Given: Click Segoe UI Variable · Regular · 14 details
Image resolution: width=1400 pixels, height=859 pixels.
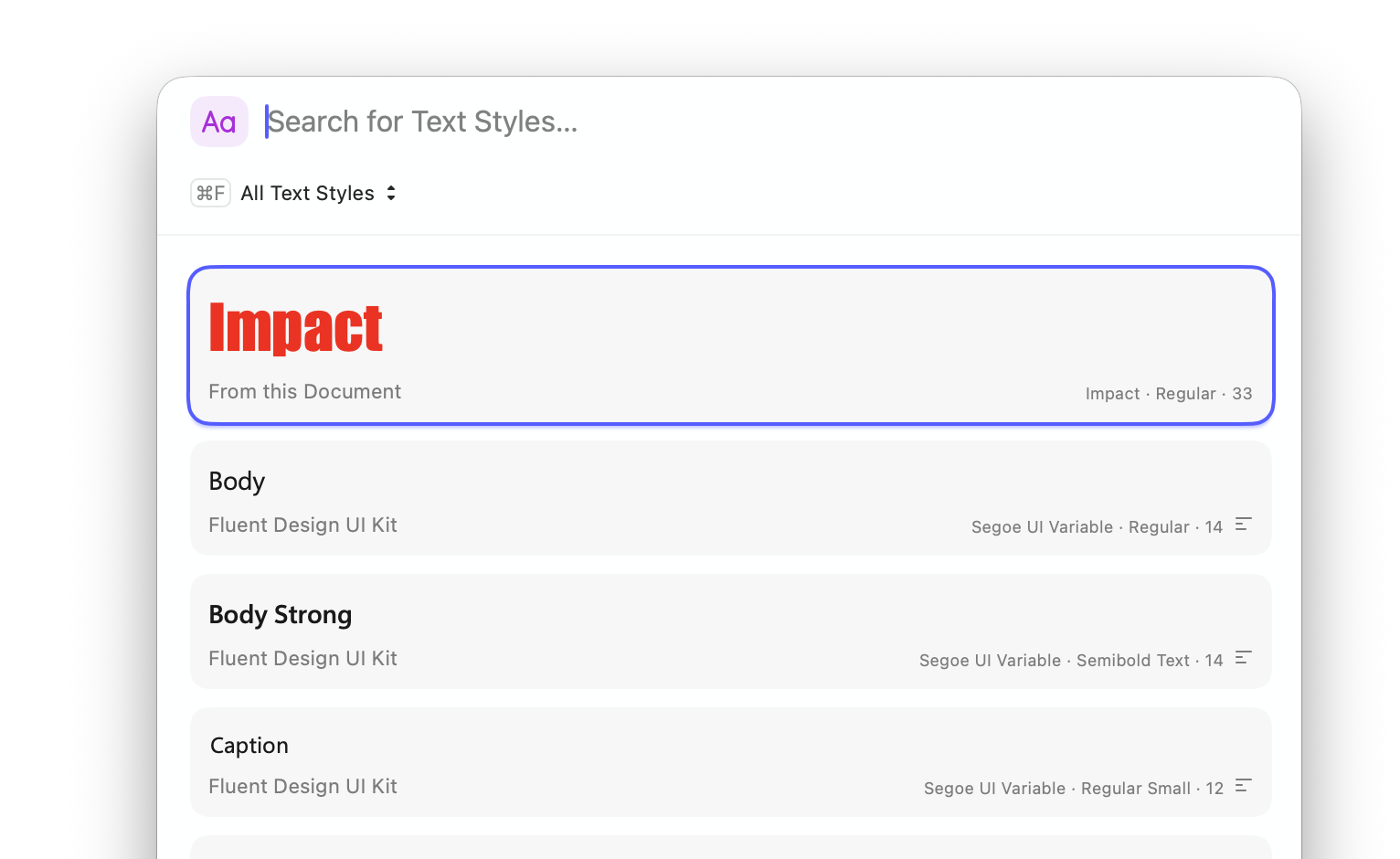Looking at the screenshot, I should pos(1096,527).
